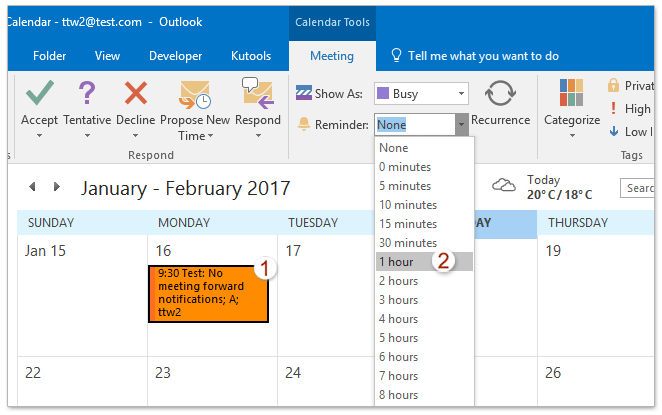The image size is (662, 415).
Task: Select 1 hour reminder option
Action: [424, 262]
